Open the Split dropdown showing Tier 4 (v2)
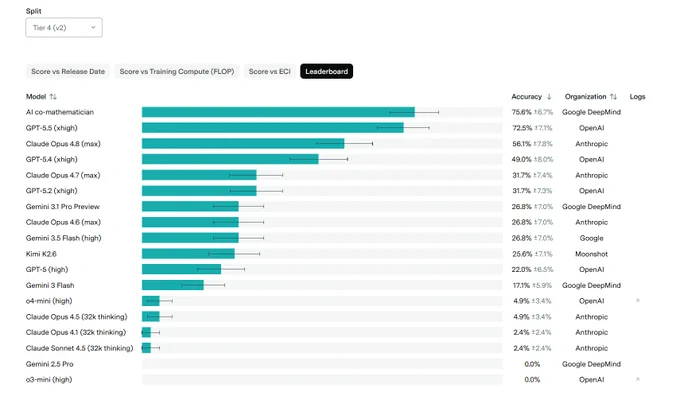The image size is (680, 415). pyautogui.click(x=64, y=27)
